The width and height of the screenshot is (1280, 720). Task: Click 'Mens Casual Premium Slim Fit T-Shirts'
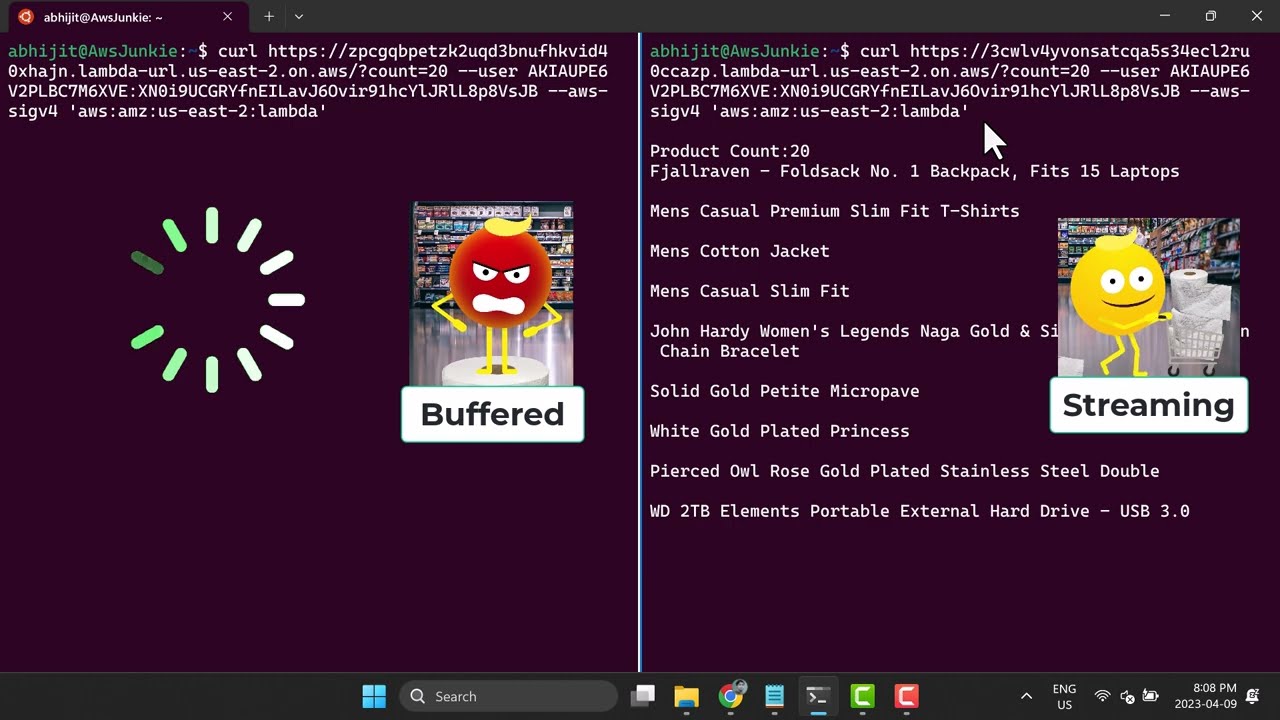click(x=835, y=211)
